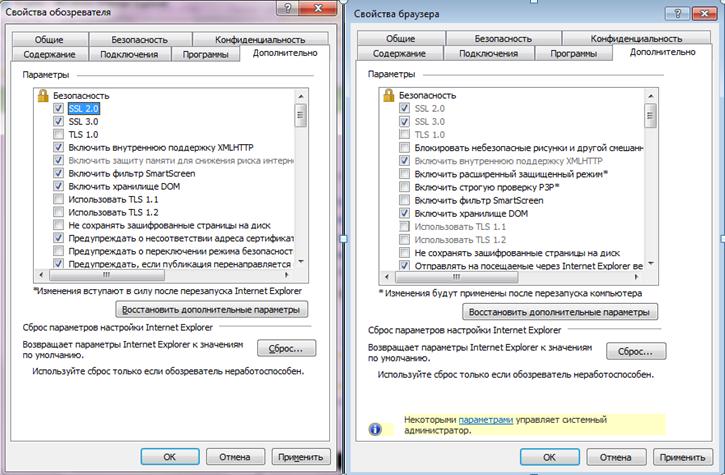Screen dimensions: 725x475
Task: Toggle Включить хранилище DOM in Свойства обозревателя
Action: tap(58, 186)
